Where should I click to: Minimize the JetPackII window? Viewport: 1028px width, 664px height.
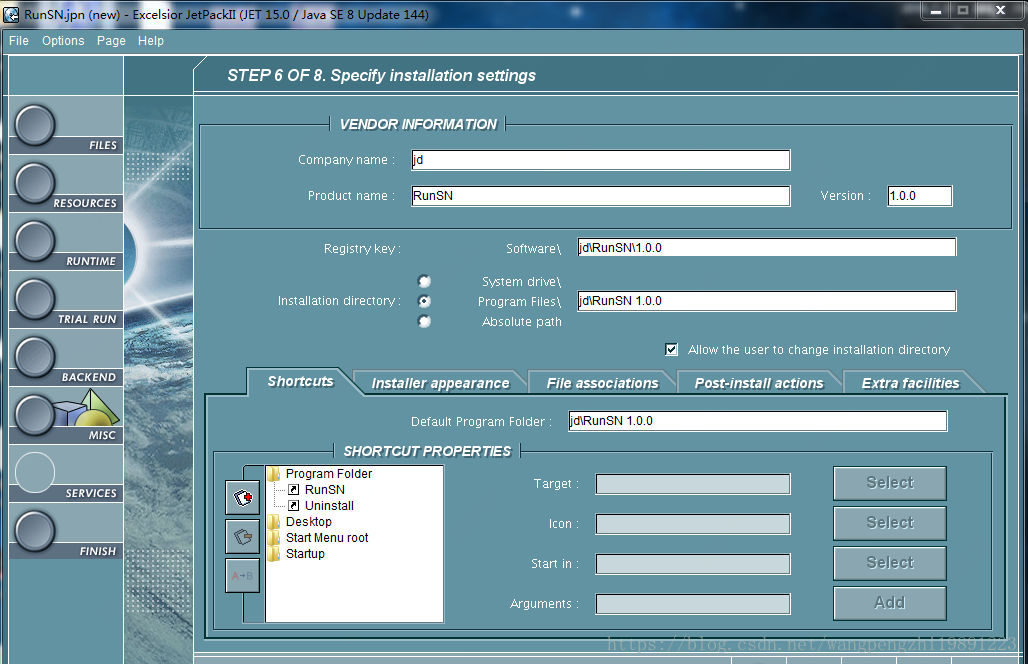coord(935,10)
